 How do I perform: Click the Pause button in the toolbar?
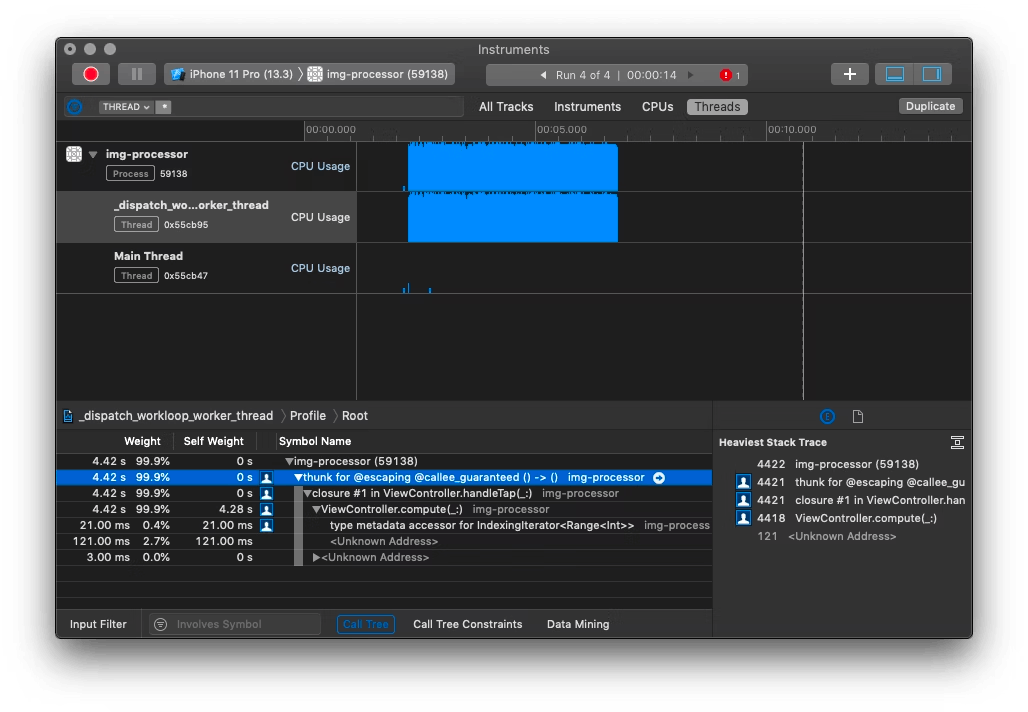point(136,74)
